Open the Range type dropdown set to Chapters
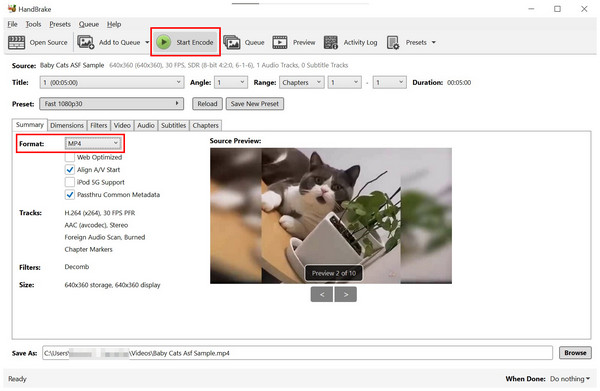The image size is (600, 391). click(x=302, y=82)
